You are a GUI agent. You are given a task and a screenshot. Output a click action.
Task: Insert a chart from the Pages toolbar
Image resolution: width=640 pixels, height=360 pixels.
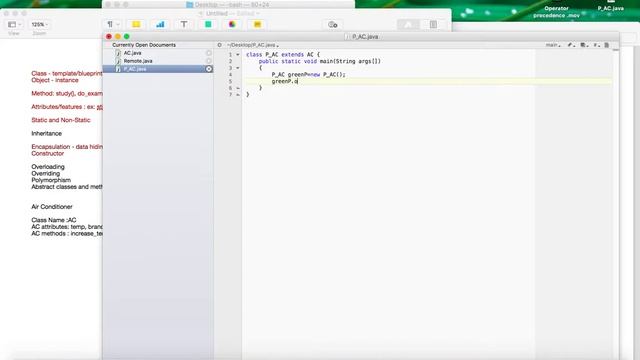160,24
